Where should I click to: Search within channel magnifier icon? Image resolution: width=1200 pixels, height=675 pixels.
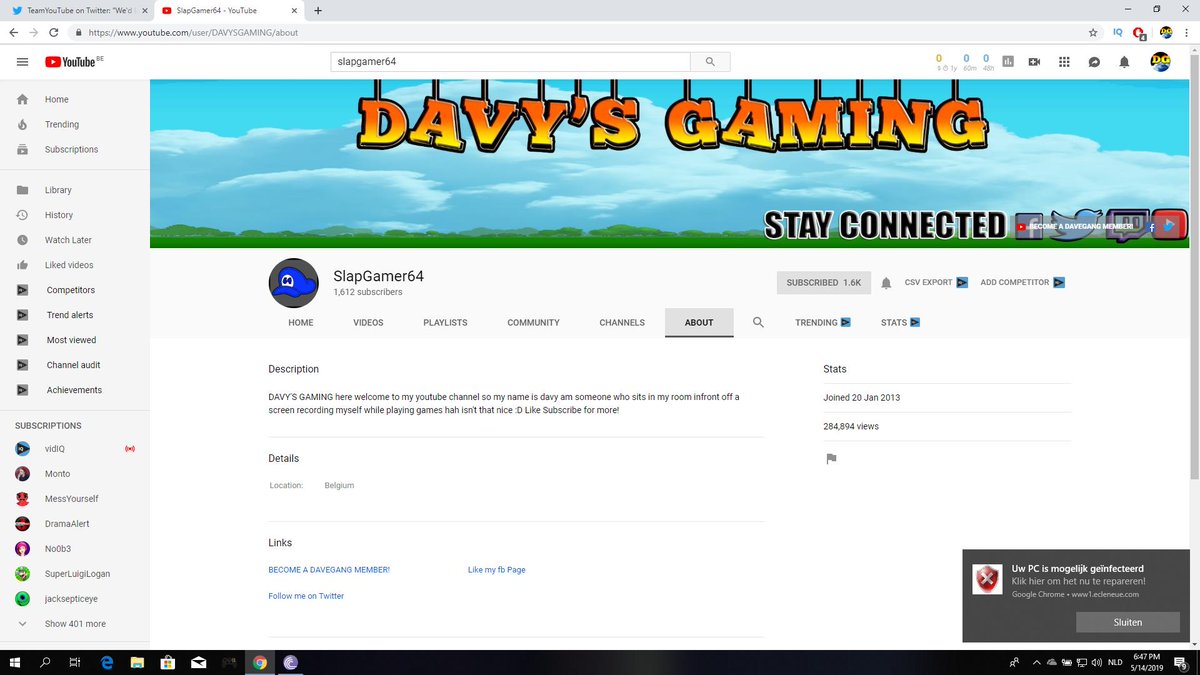(x=758, y=322)
